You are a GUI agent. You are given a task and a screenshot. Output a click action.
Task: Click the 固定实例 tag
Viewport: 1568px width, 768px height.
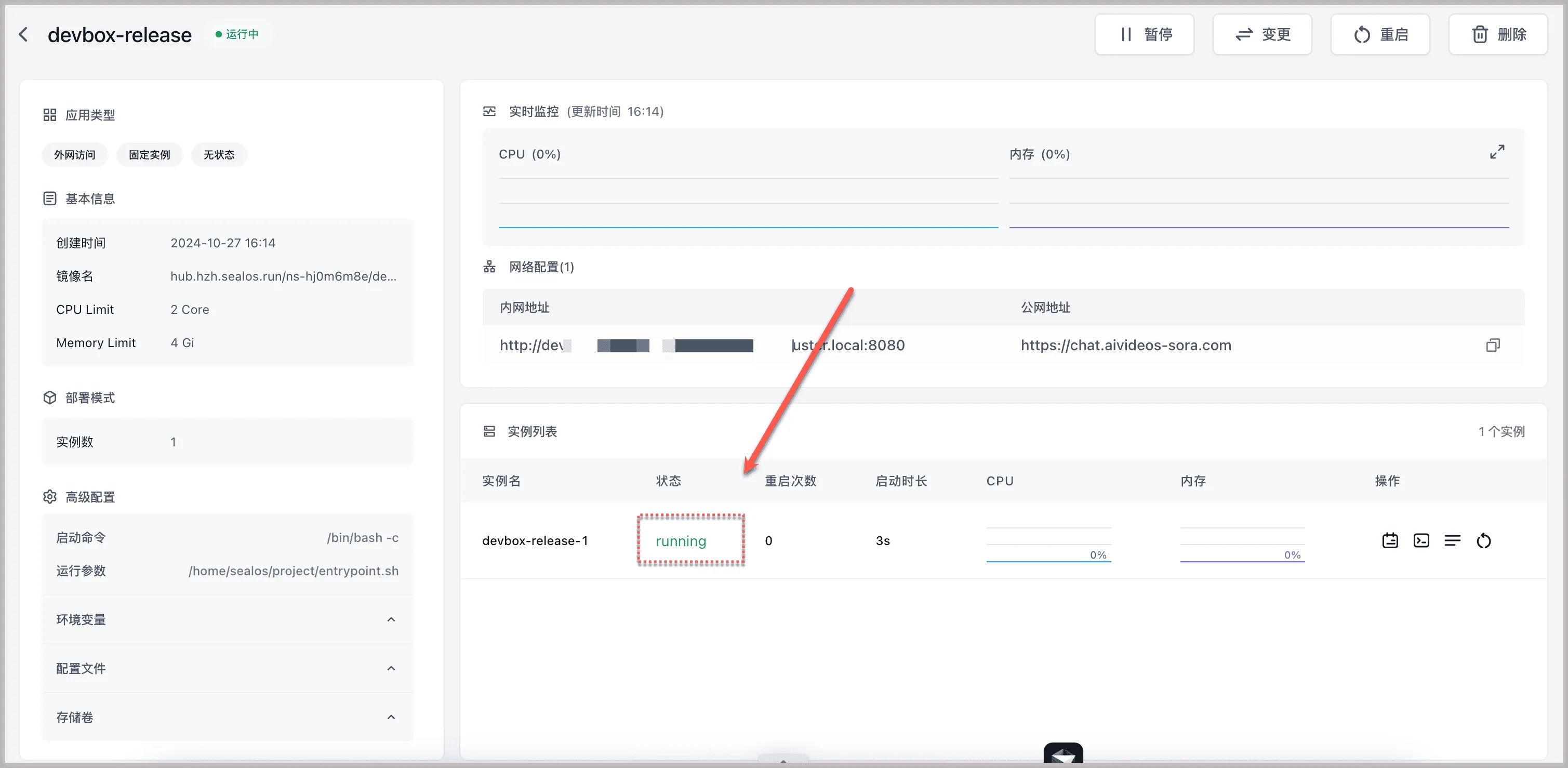(x=149, y=154)
